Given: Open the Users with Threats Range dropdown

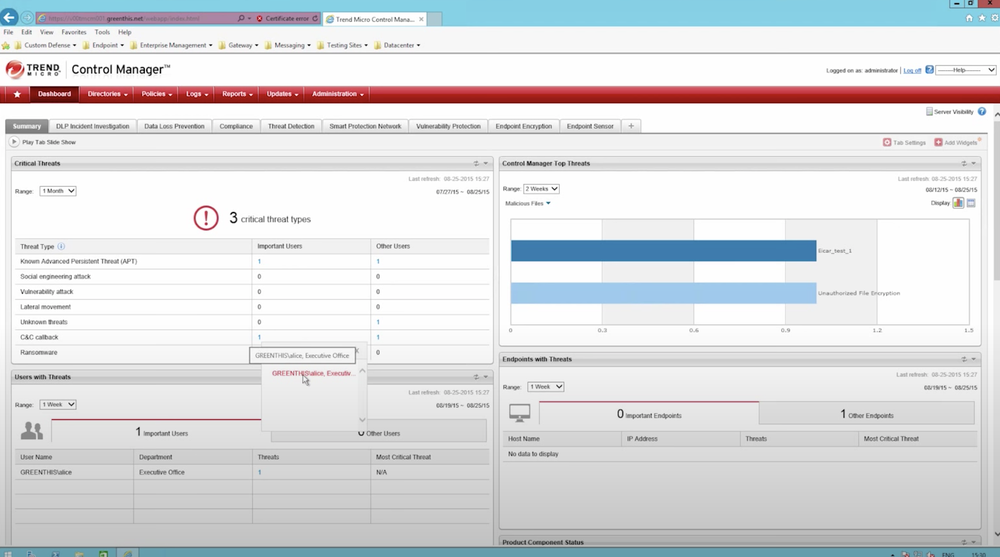Looking at the screenshot, I should pos(57,405).
